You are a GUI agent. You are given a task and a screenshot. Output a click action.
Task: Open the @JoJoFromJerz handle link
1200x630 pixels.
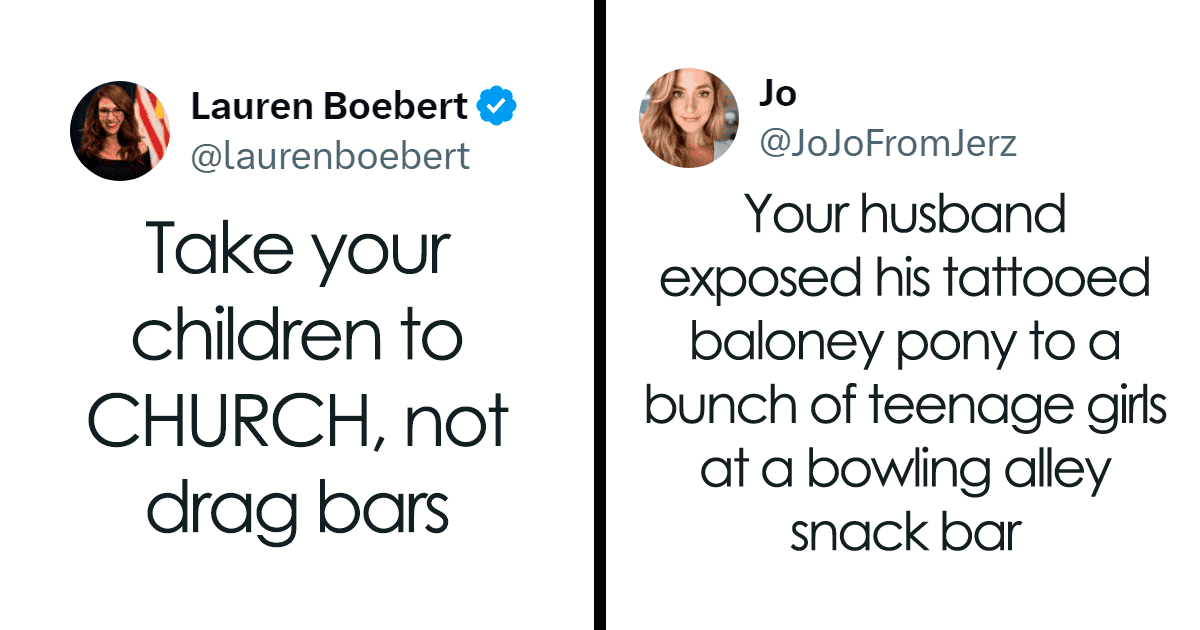[x=888, y=144]
